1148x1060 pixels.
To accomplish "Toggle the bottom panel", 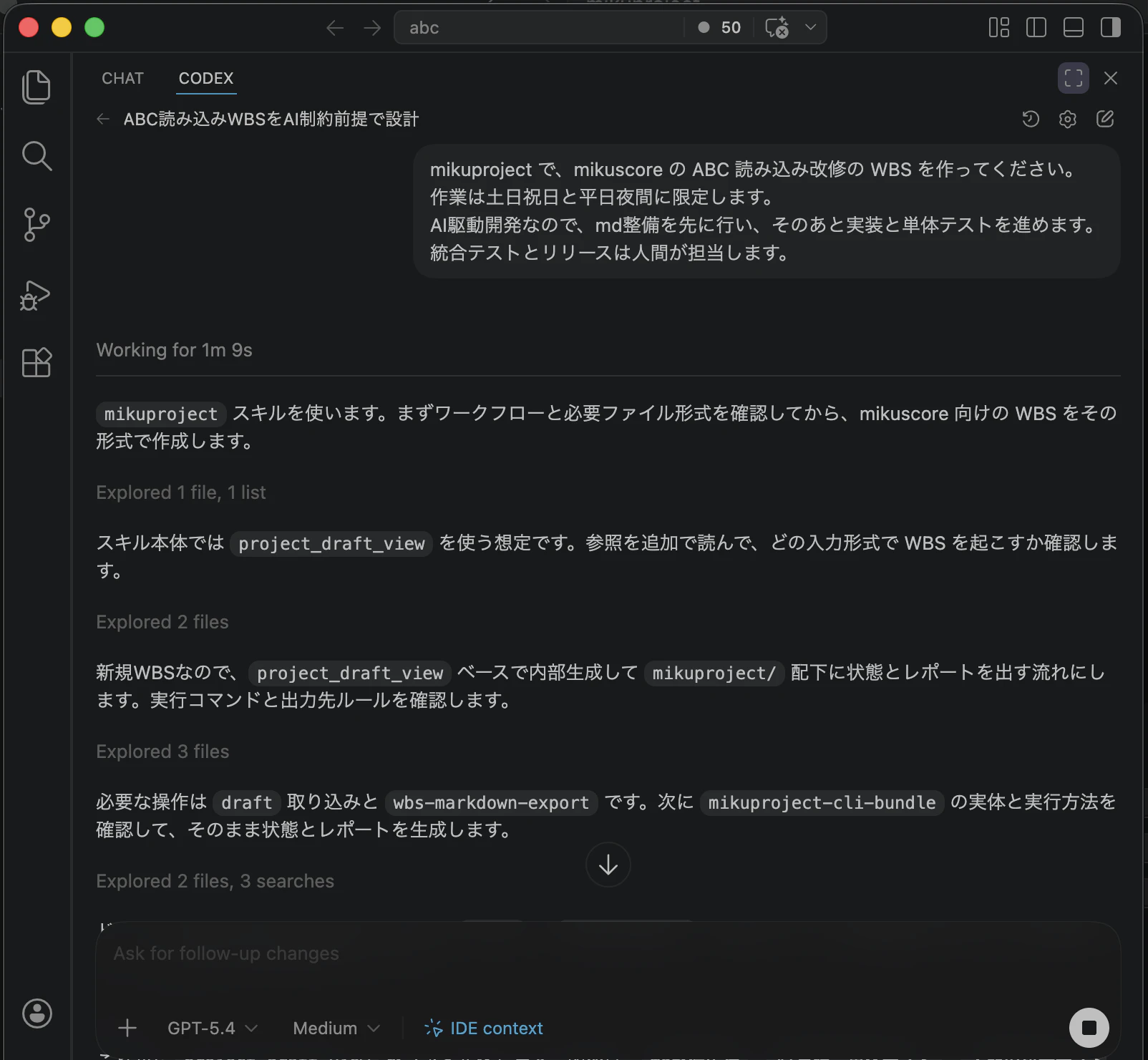I will tap(1074, 28).
